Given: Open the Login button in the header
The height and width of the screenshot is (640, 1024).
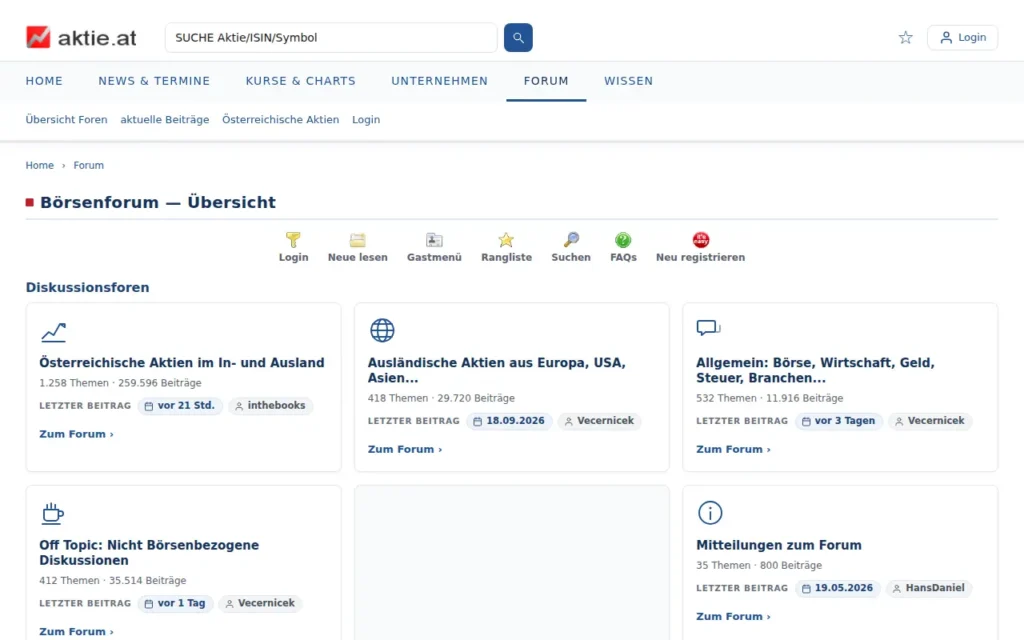Looking at the screenshot, I should (963, 37).
